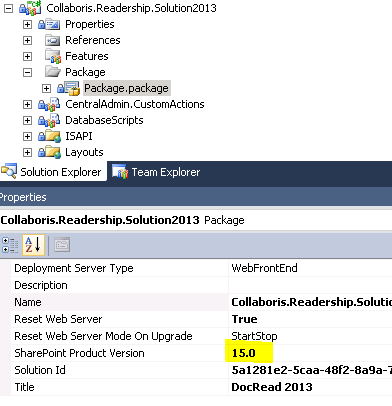392x406 pixels.
Task: Select Layouts tree item
Action: [84, 152]
